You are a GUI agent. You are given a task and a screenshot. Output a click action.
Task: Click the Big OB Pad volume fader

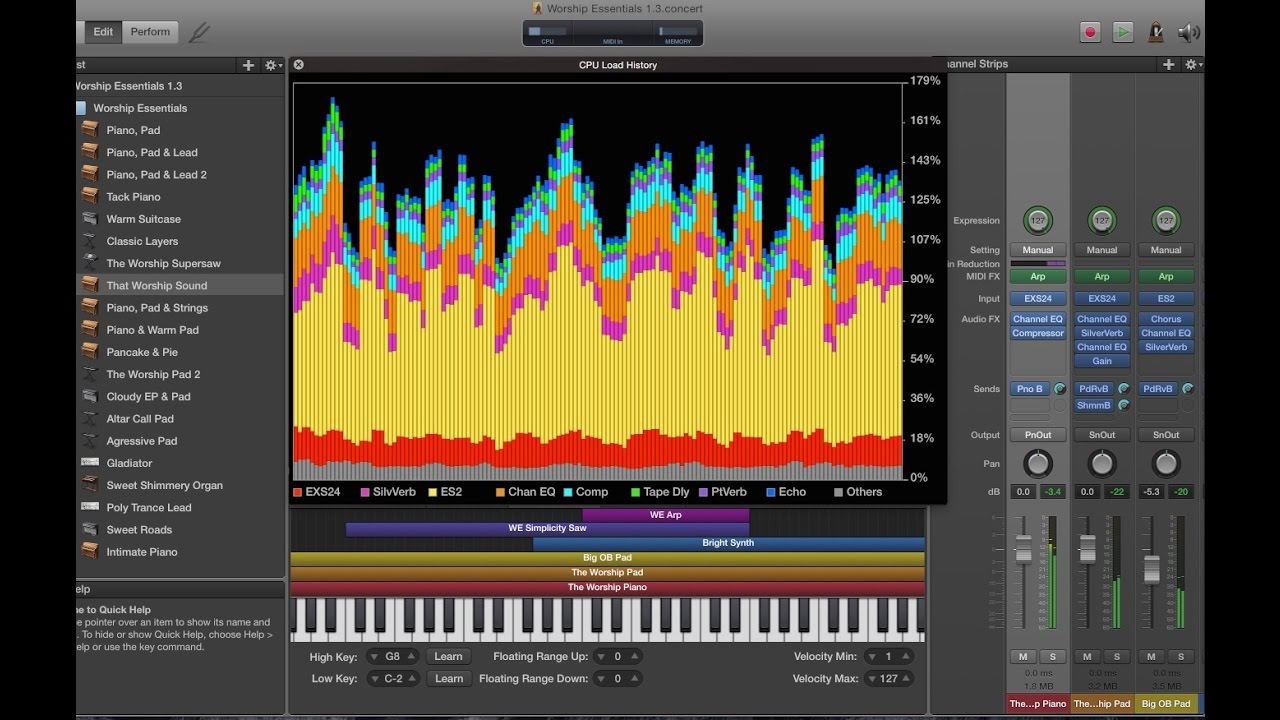(1152, 568)
